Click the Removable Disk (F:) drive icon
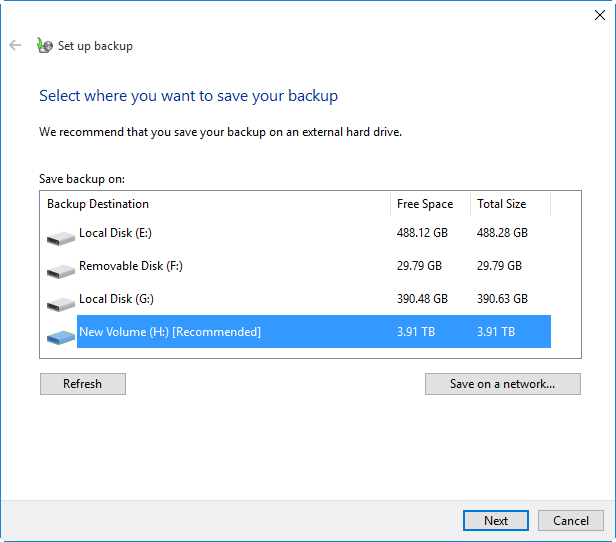Viewport: 616px width, 542px height. coord(61,271)
